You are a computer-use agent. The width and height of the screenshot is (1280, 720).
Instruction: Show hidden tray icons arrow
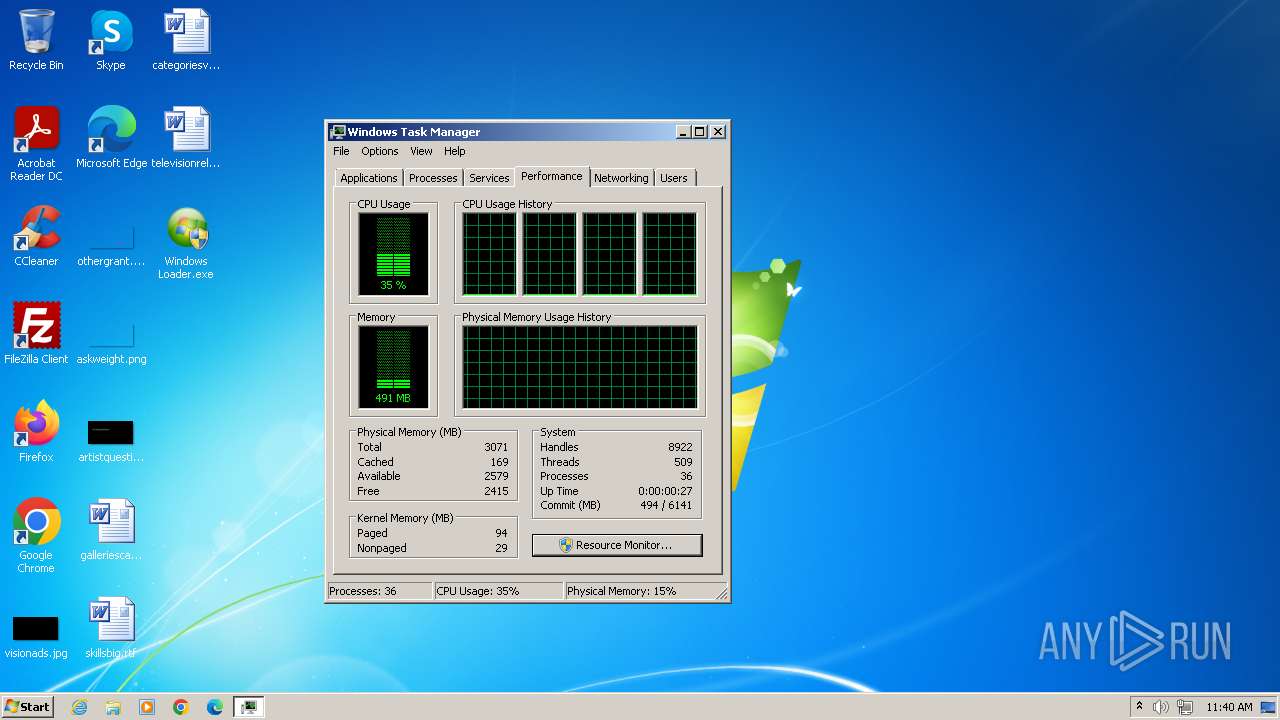pos(1139,707)
